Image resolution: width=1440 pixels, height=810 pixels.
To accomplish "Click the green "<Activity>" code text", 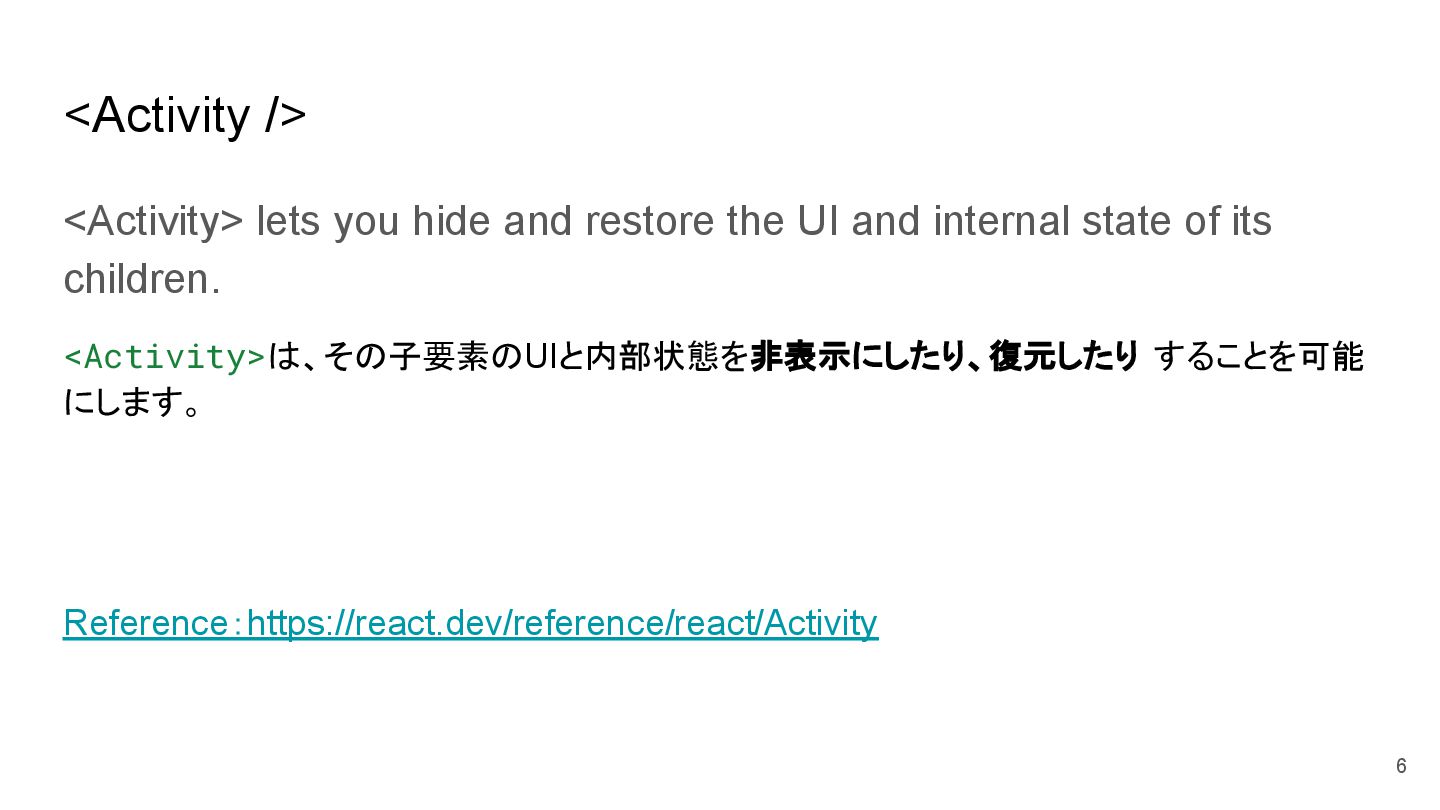I will click(165, 357).
